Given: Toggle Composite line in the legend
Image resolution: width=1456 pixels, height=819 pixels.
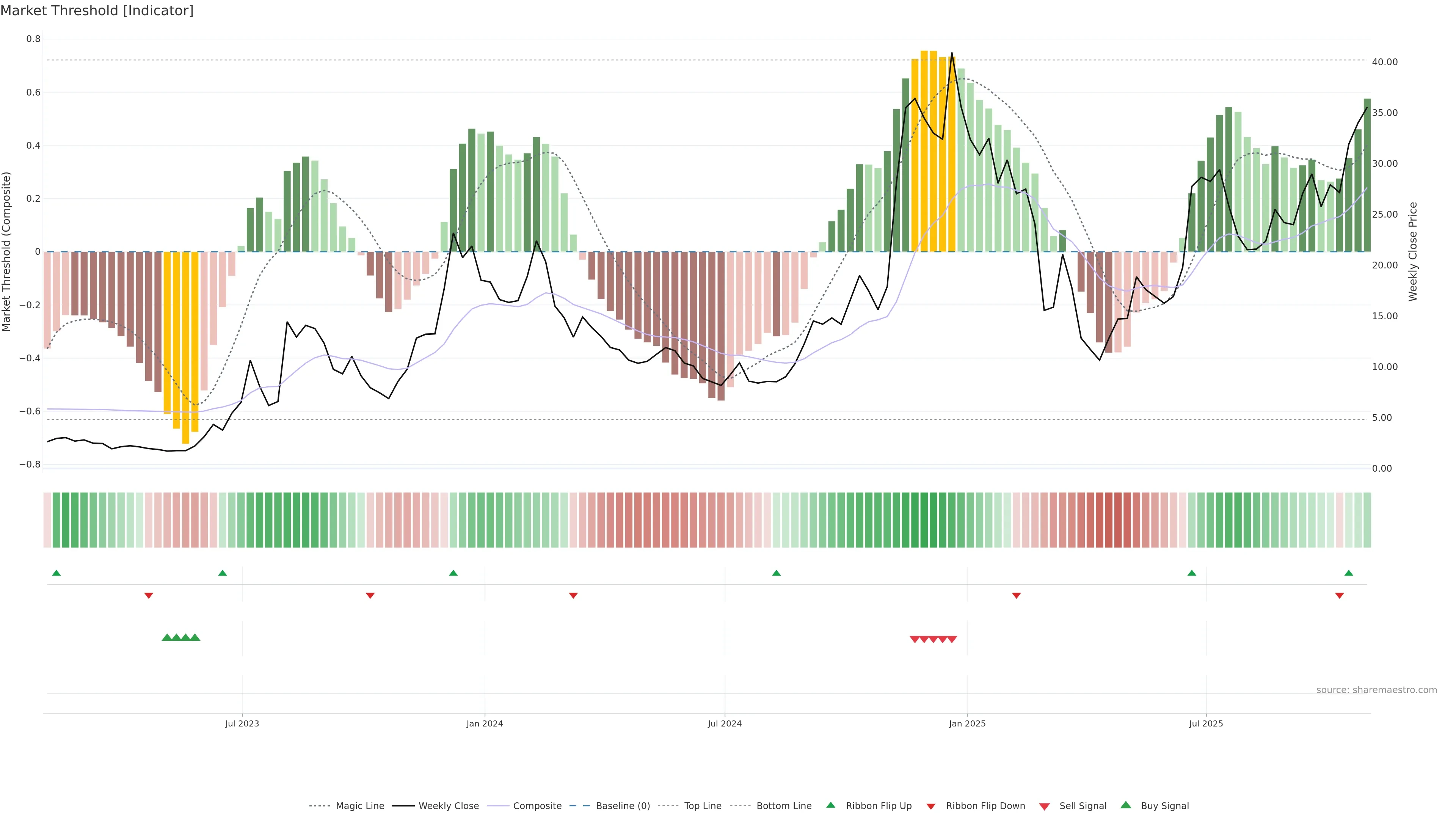Looking at the screenshot, I should pos(537,806).
